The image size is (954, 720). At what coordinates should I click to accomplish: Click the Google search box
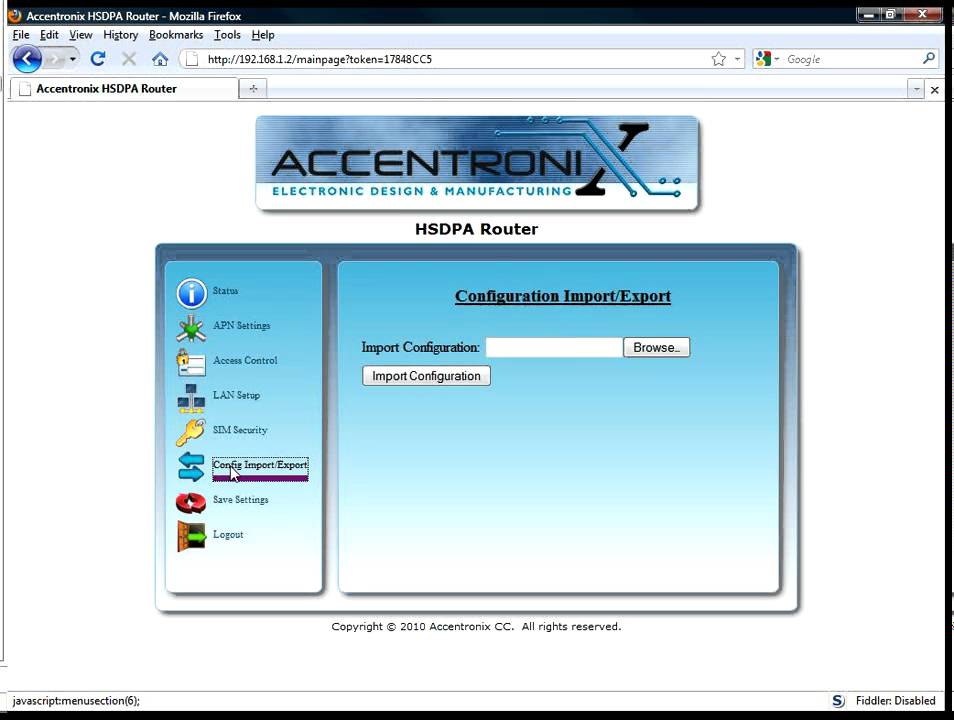point(852,59)
